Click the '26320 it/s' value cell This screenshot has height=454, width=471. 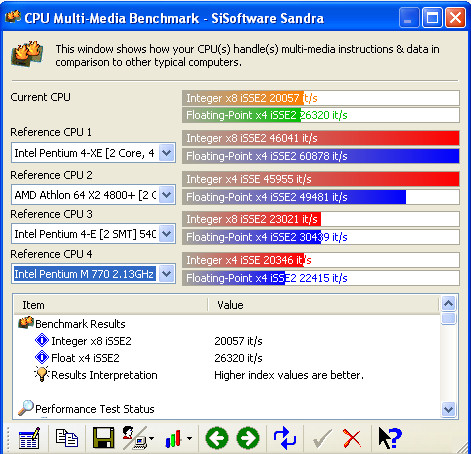click(x=238, y=358)
